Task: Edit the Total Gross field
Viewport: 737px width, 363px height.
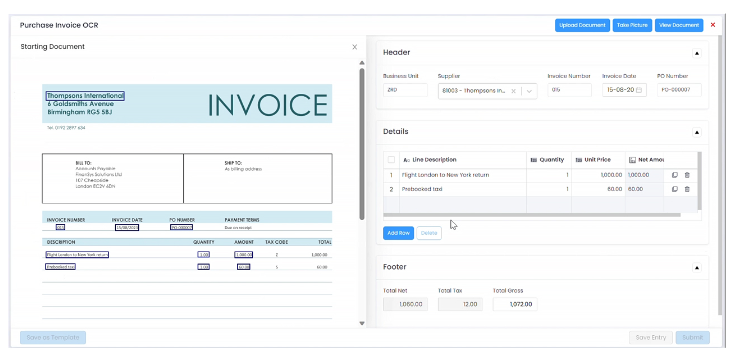Action: pos(515,304)
